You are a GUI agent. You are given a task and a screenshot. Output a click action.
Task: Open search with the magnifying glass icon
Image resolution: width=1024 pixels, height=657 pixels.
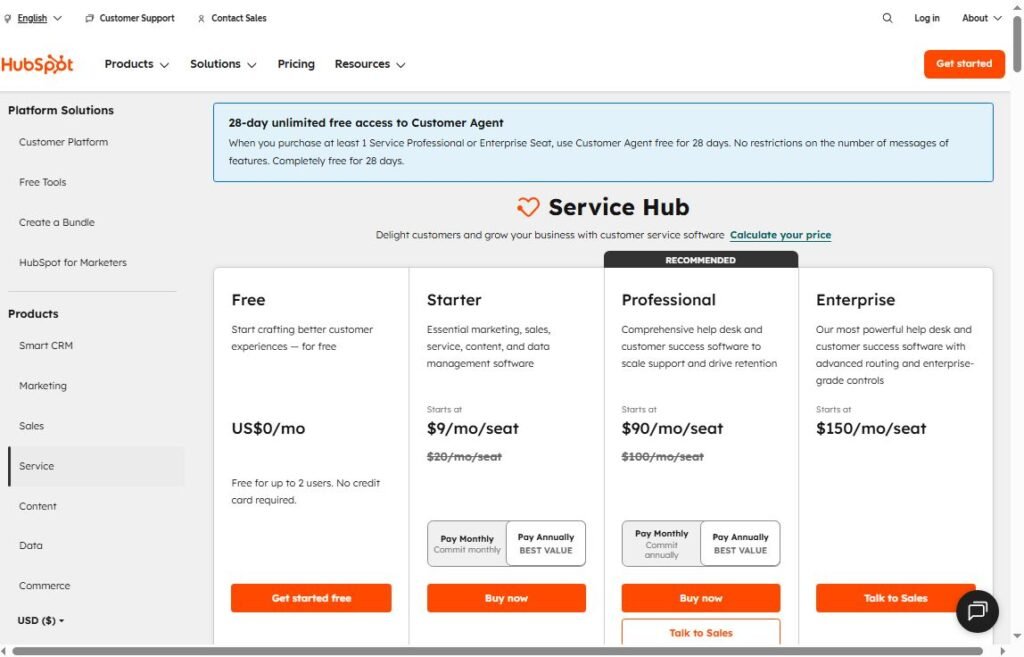887,18
